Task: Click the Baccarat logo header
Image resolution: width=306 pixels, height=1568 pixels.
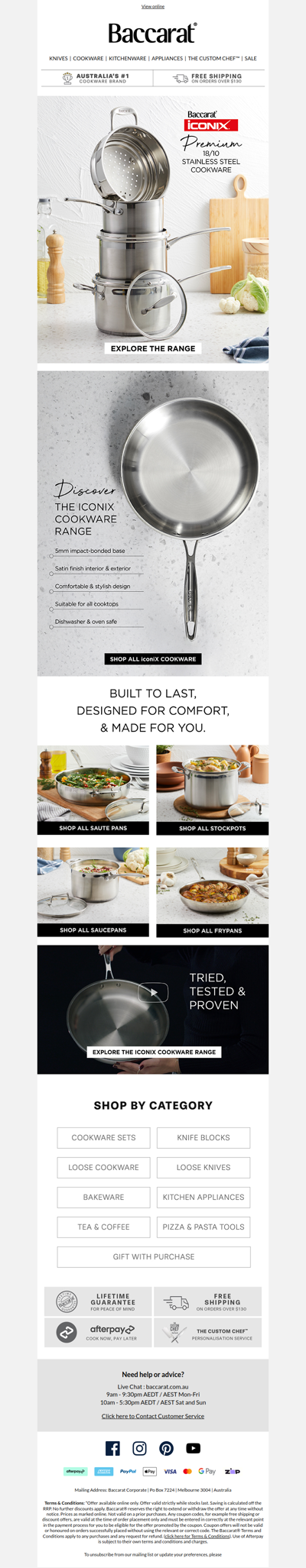Action: 153,34
